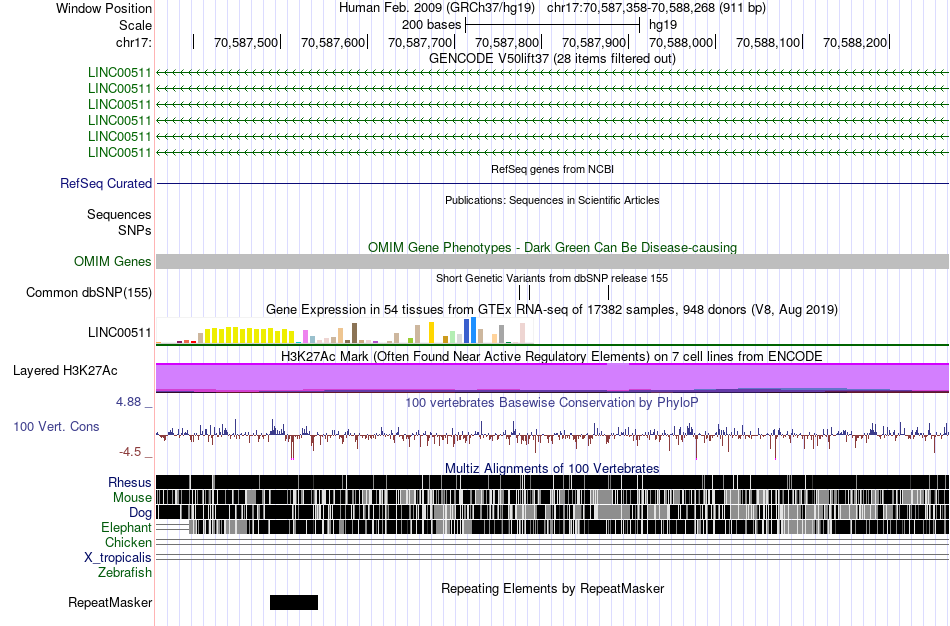Image resolution: width=950 pixels, height=626 pixels.
Task: Open Short Genetic Variants from dbSNP title
Action: (x=552, y=278)
